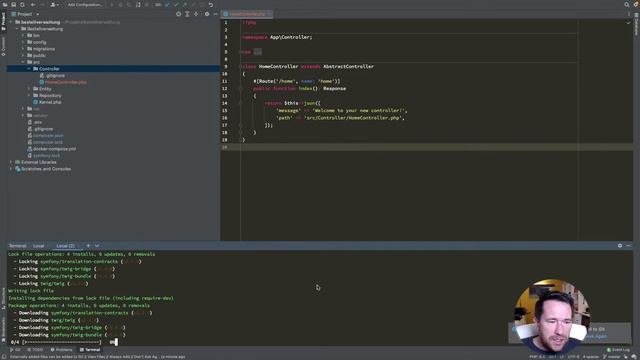640x360 pixels.
Task: Collapse the Controller folder arrow
Action: (29, 69)
